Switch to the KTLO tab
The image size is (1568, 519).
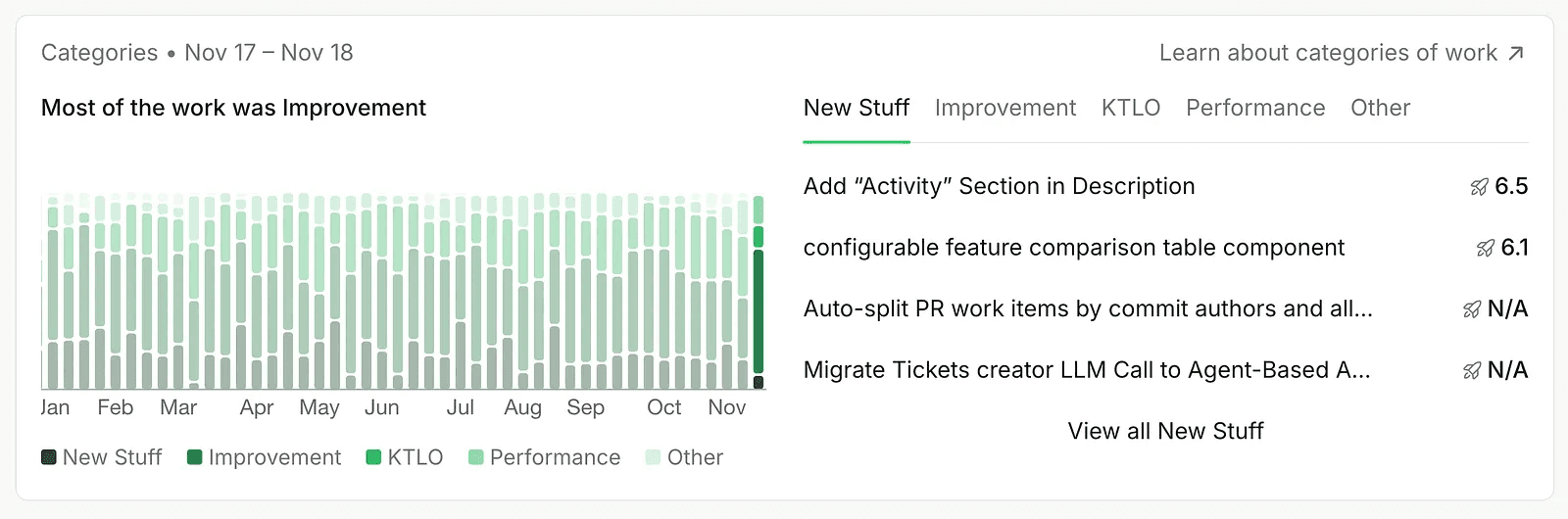pyautogui.click(x=1131, y=108)
